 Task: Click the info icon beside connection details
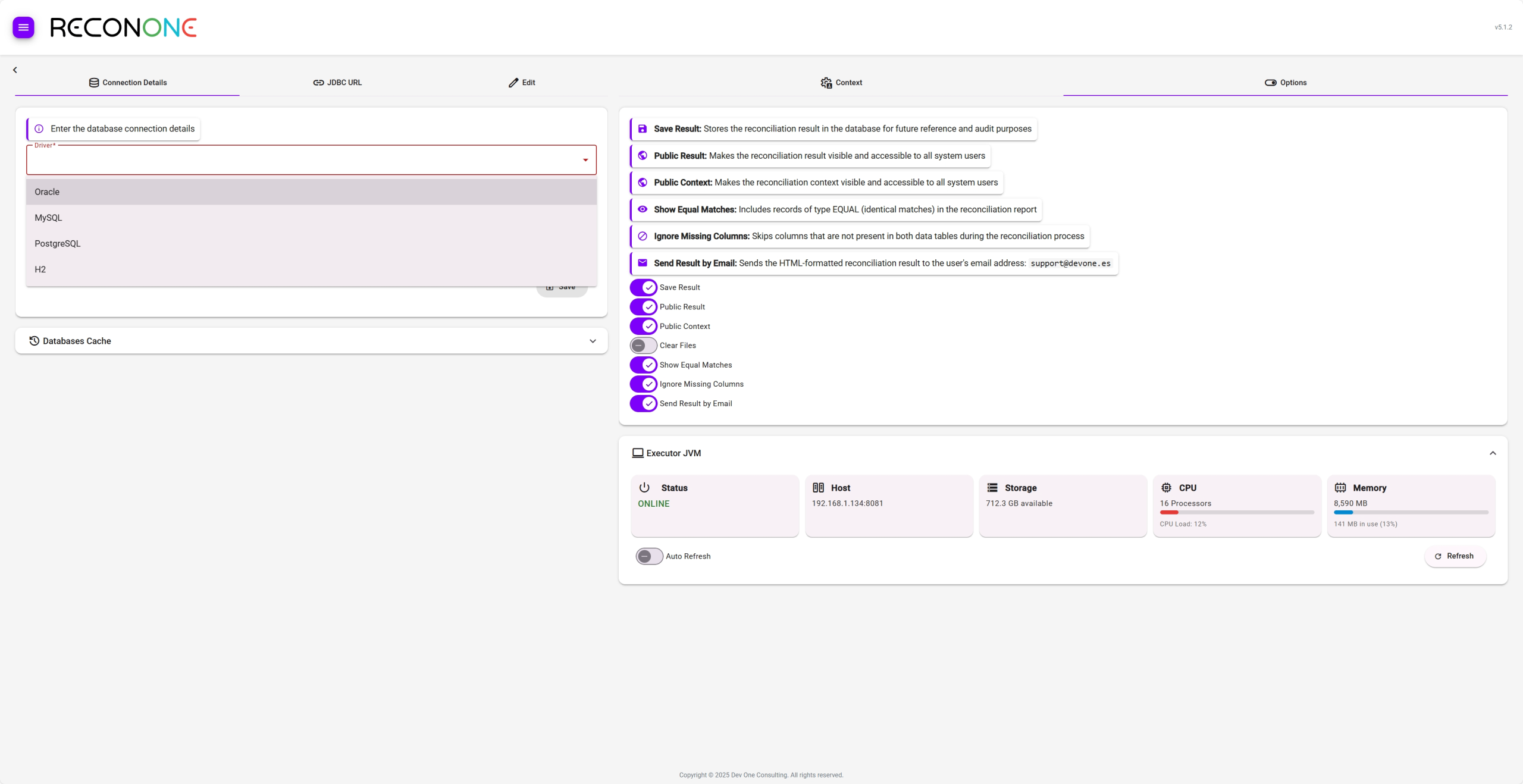(39, 128)
